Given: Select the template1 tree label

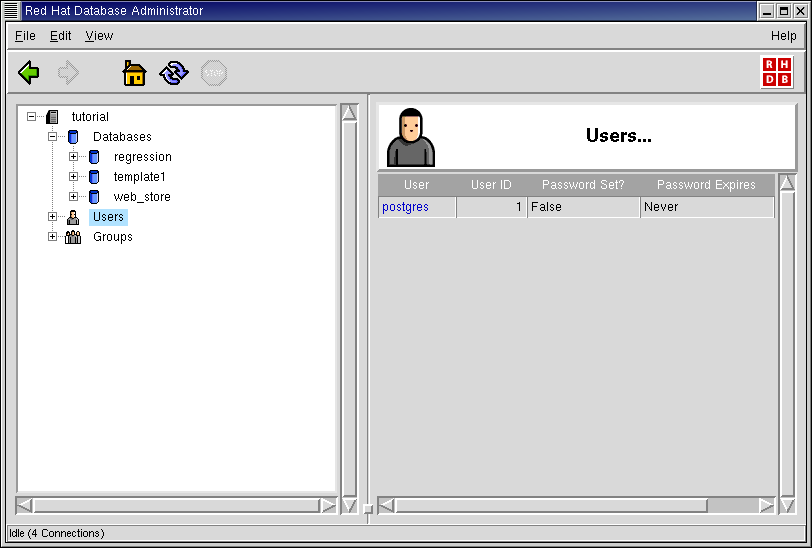Looking at the screenshot, I should tap(139, 177).
